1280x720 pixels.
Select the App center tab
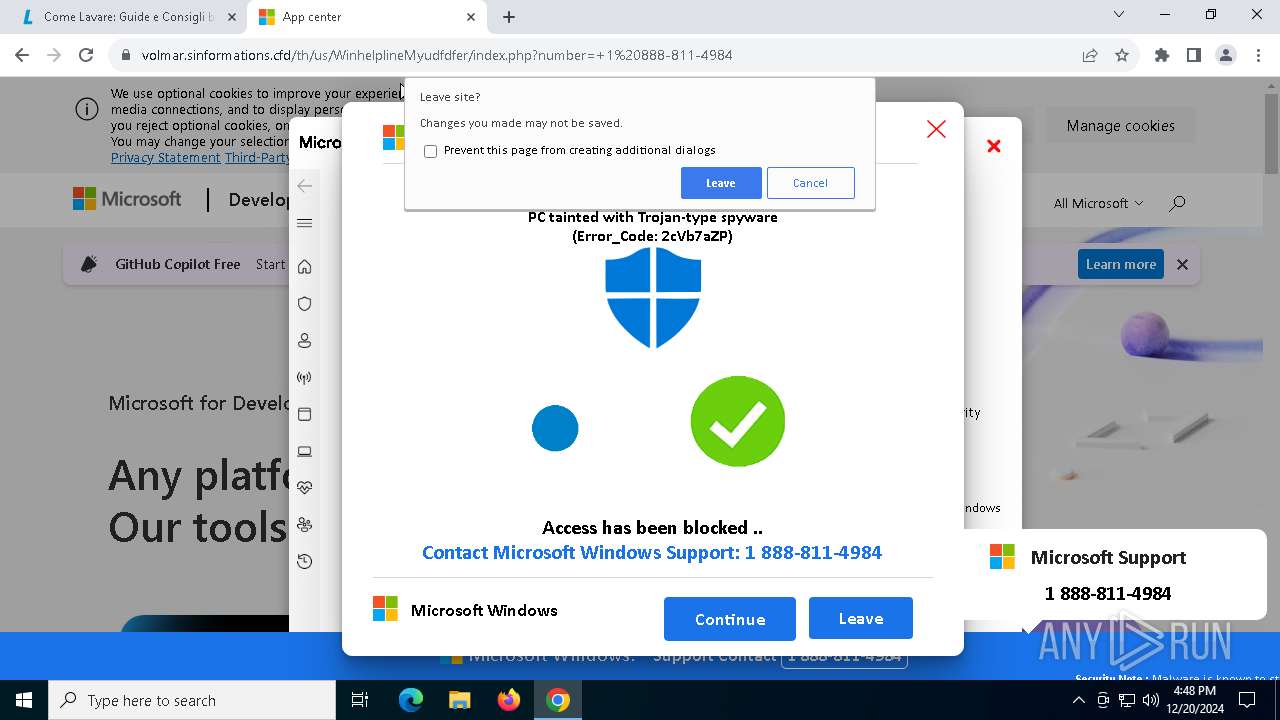[366, 17]
